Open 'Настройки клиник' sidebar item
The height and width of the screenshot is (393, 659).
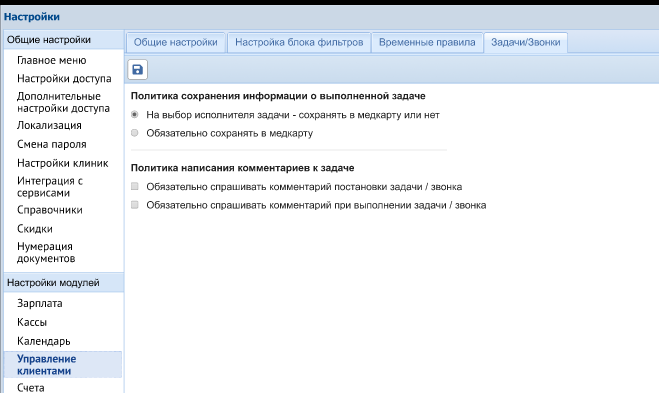[63, 163]
